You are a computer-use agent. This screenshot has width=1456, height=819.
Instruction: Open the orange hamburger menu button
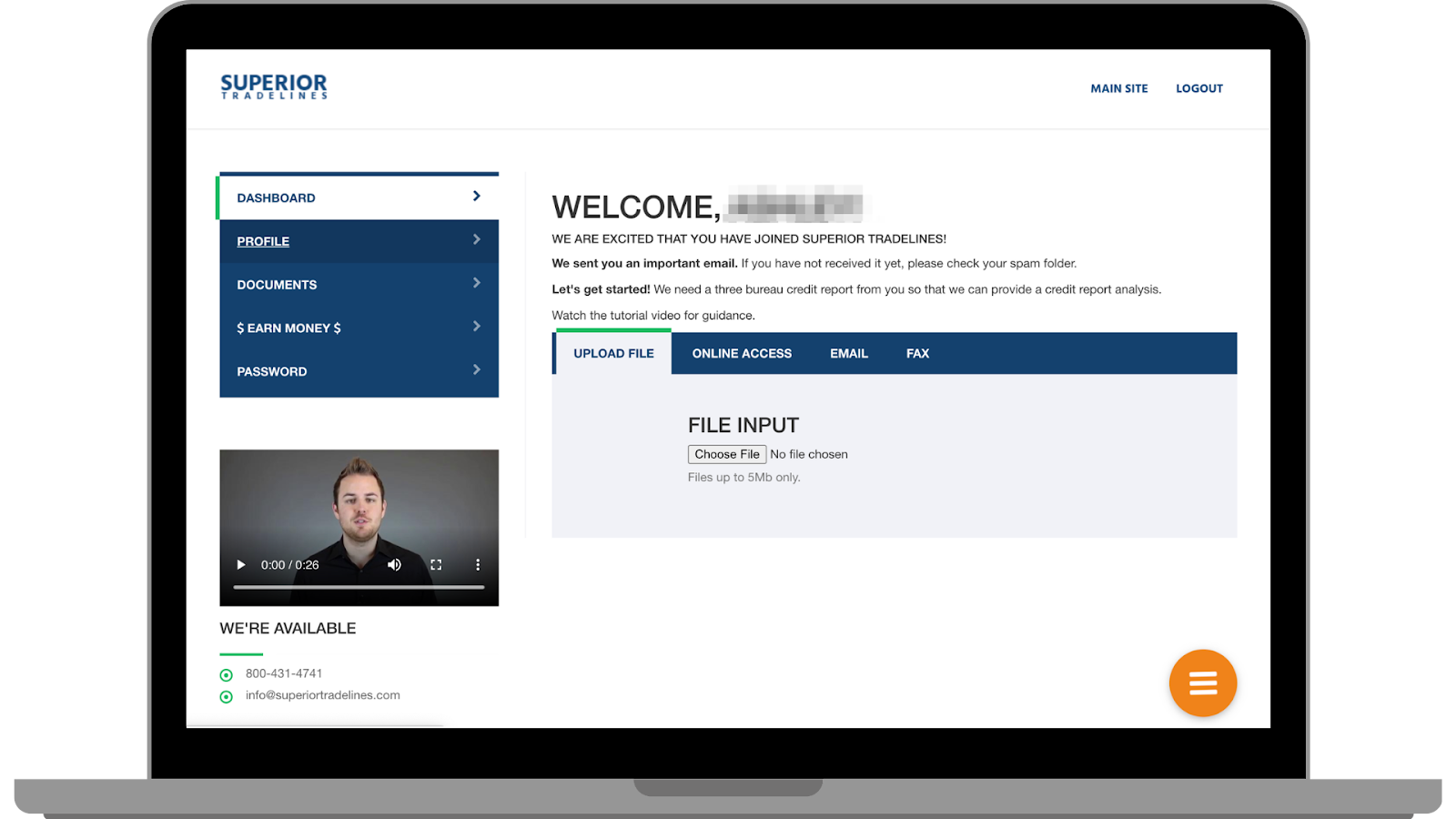[x=1202, y=683]
